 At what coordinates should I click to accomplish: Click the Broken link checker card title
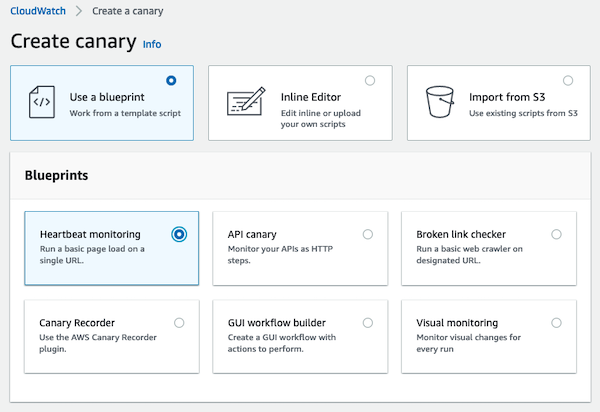pyautogui.click(x=461, y=234)
